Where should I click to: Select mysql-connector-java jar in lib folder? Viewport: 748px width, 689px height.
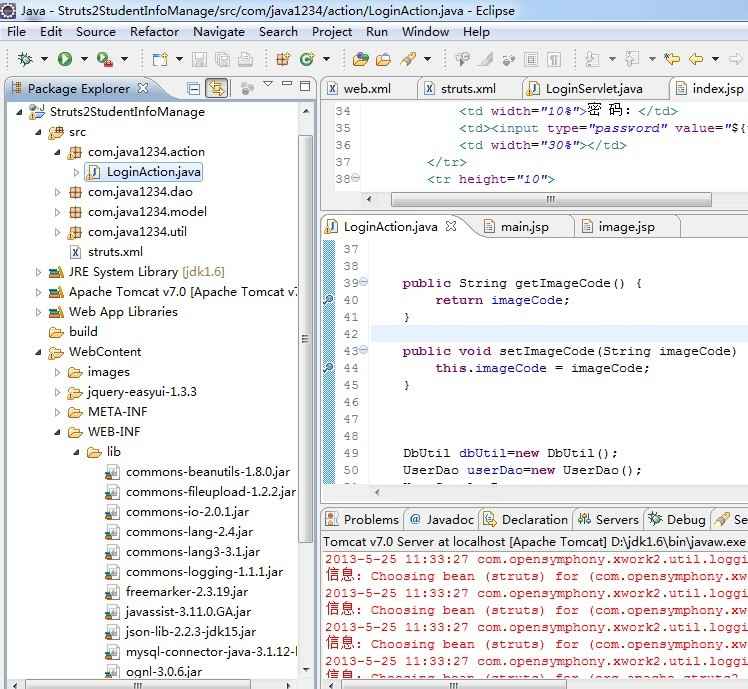point(210,652)
